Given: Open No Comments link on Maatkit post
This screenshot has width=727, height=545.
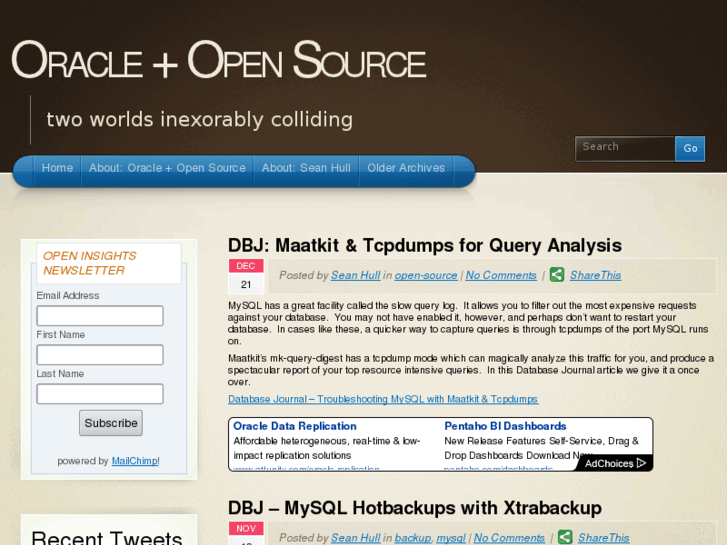Looking at the screenshot, I should [501, 275].
